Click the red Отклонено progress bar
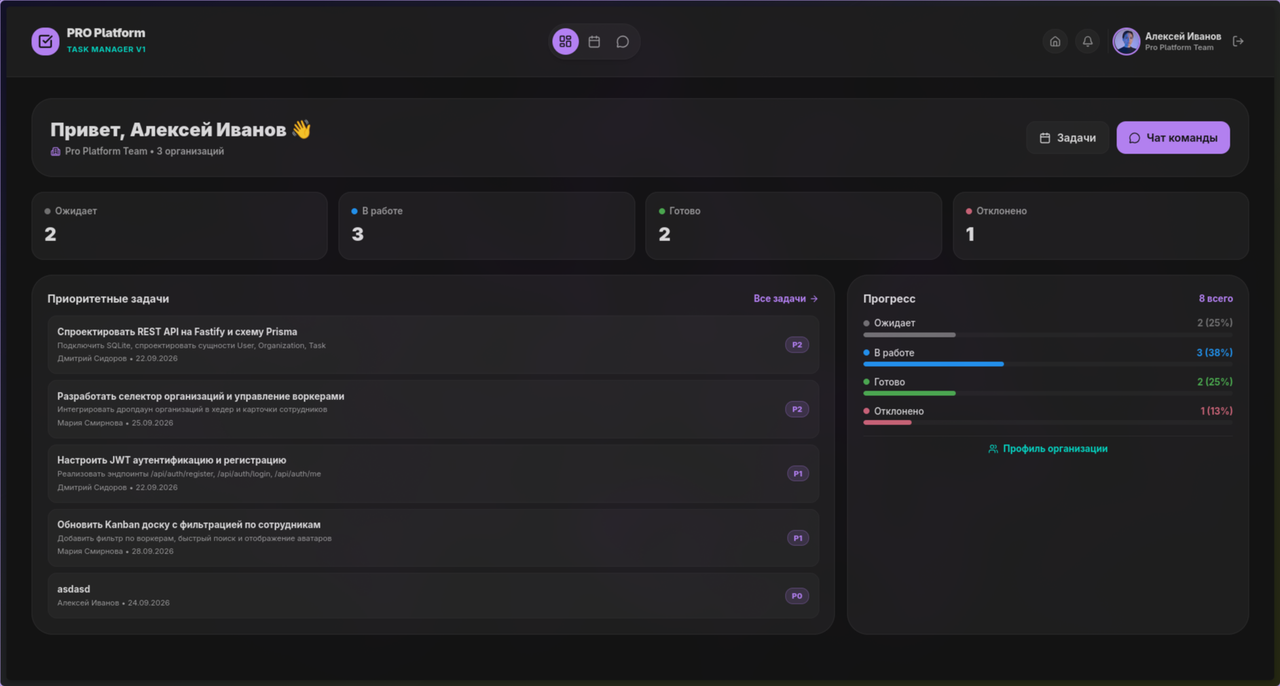This screenshot has height=686, width=1280. click(x=887, y=423)
